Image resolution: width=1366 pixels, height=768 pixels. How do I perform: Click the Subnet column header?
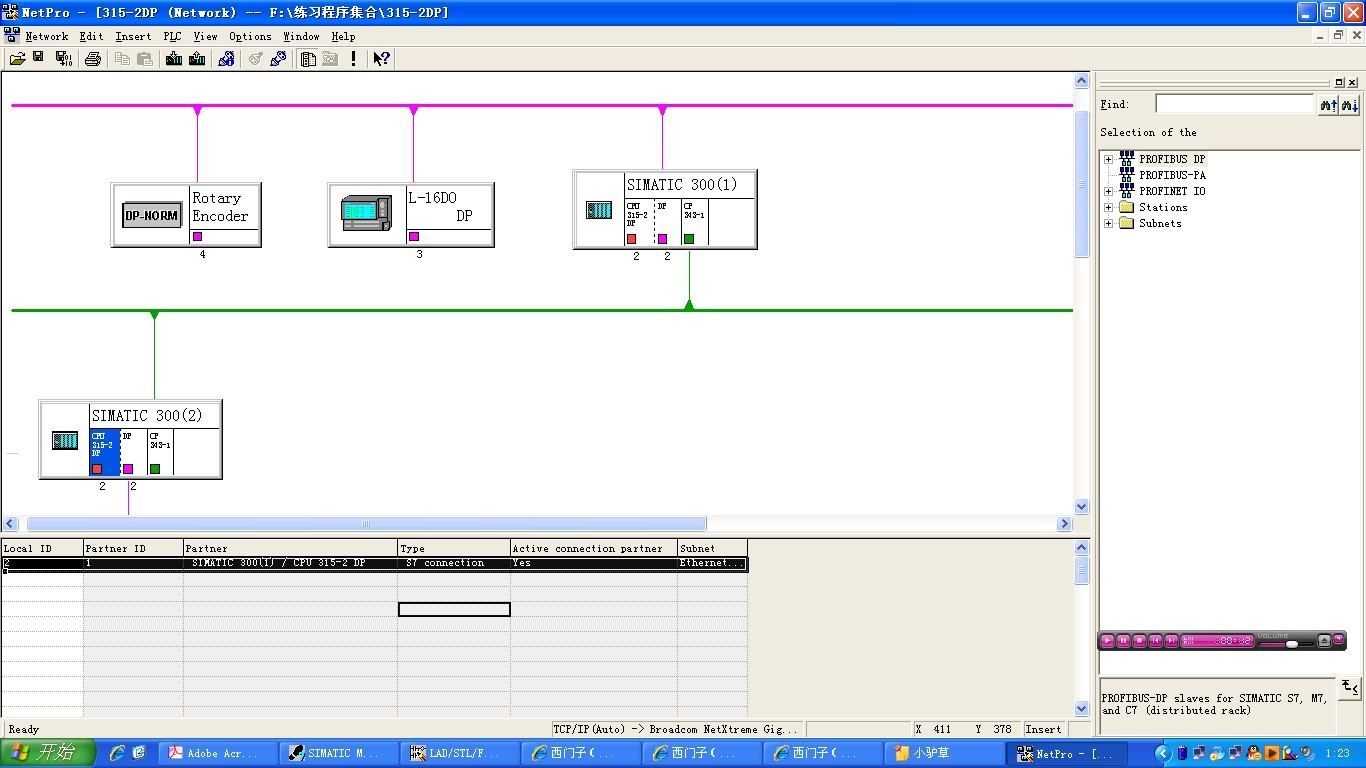(x=712, y=548)
